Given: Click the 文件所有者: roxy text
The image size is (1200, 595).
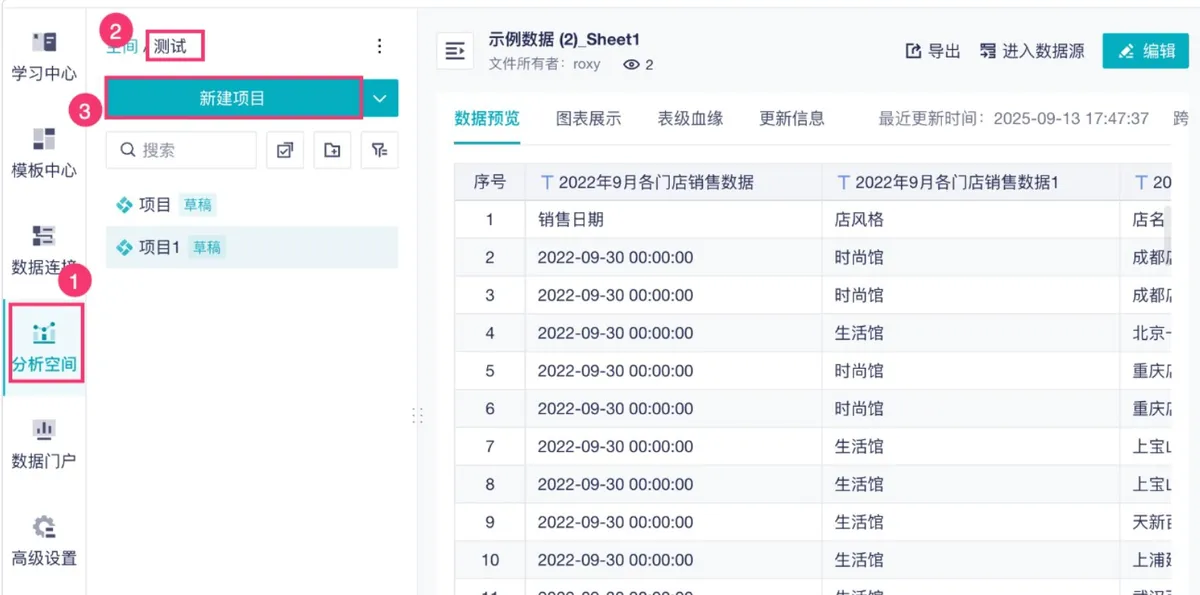Looking at the screenshot, I should pyautogui.click(x=545, y=64).
